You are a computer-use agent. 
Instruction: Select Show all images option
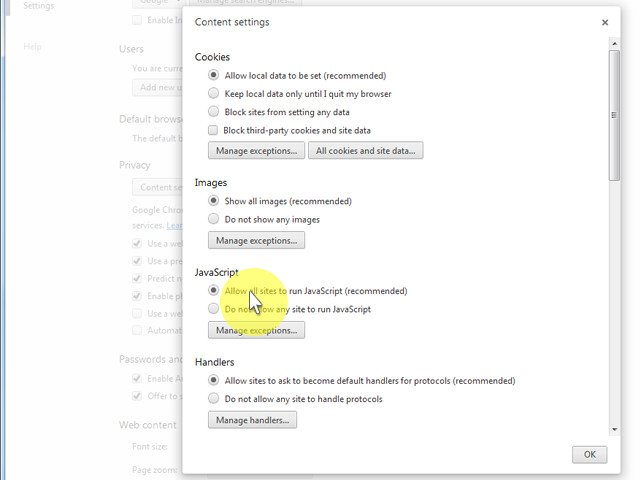[214, 201]
